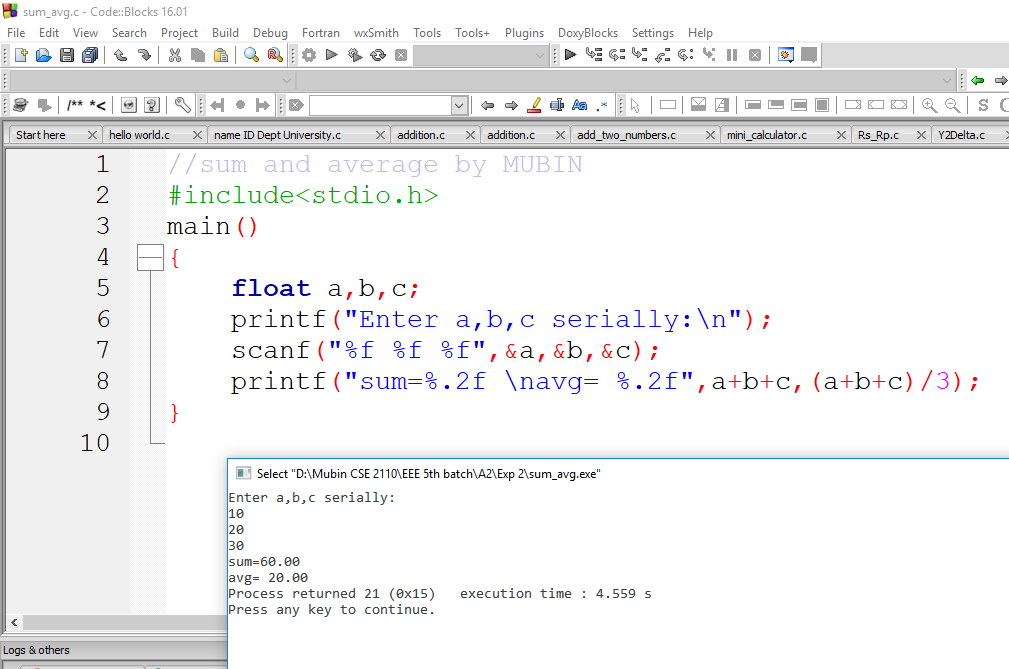Open a file using the Open icon
Viewport: 1009px width, 669px height.
43,55
